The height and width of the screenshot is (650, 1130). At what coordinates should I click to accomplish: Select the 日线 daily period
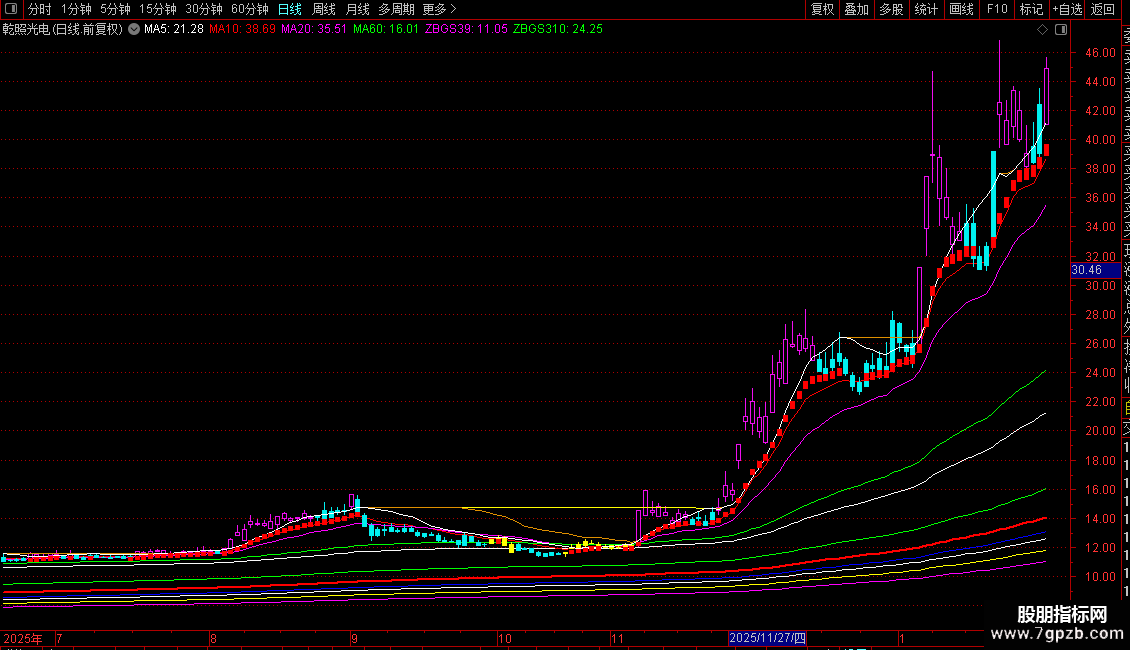(x=290, y=9)
